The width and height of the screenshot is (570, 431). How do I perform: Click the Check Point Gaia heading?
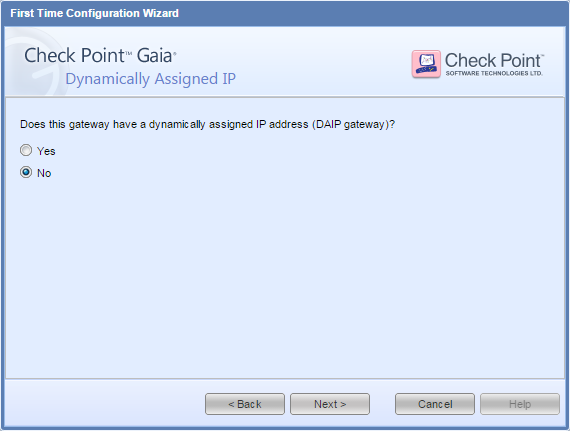pyautogui.click(x=100, y=56)
